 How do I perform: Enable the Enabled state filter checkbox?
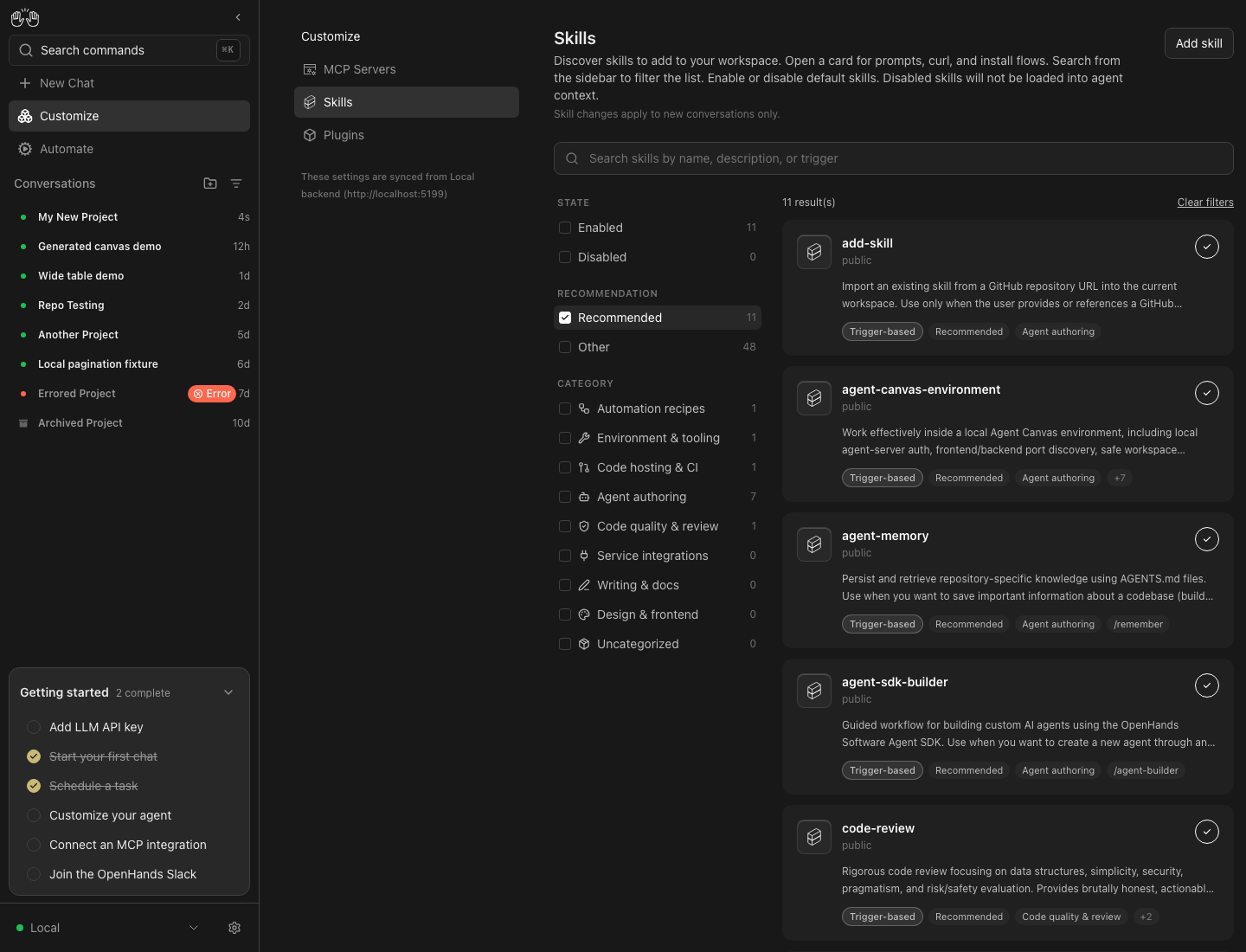[x=565, y=228]
